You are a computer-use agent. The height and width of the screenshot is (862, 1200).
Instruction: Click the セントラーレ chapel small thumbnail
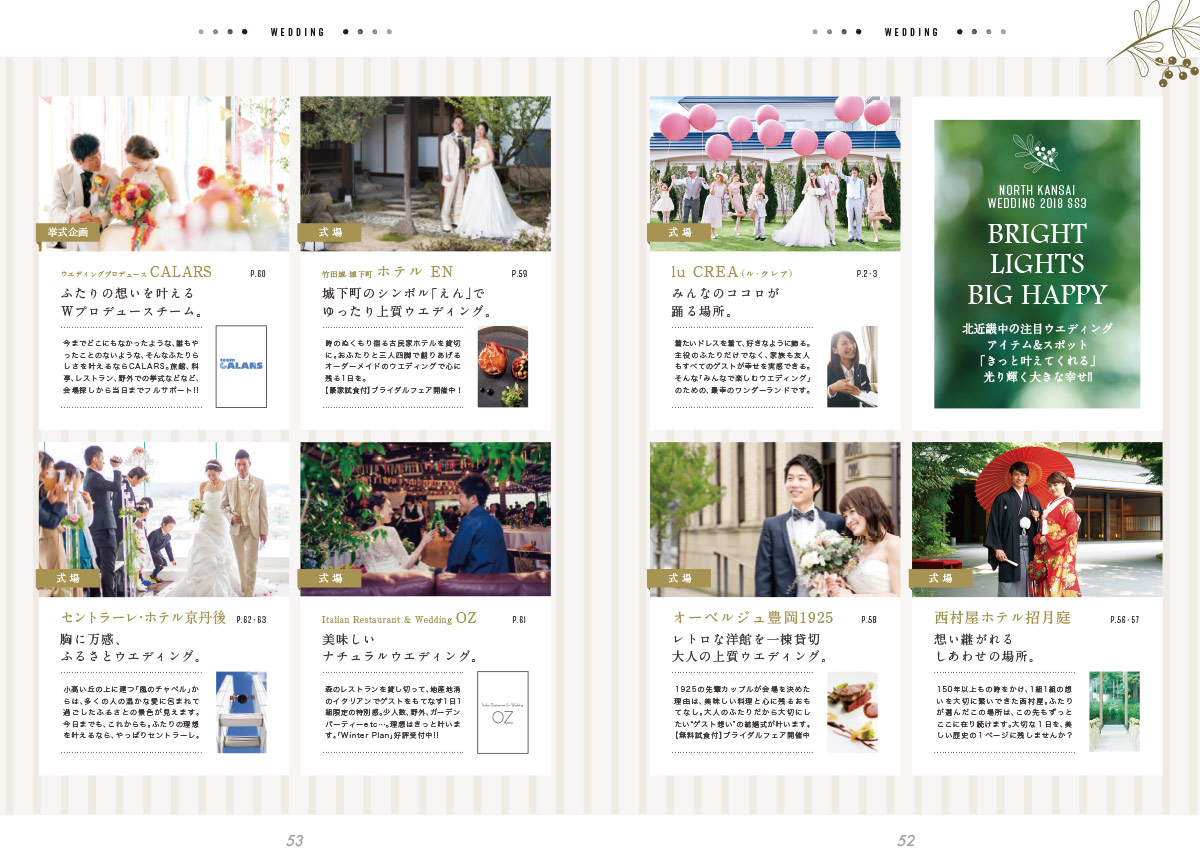(241, 712)
